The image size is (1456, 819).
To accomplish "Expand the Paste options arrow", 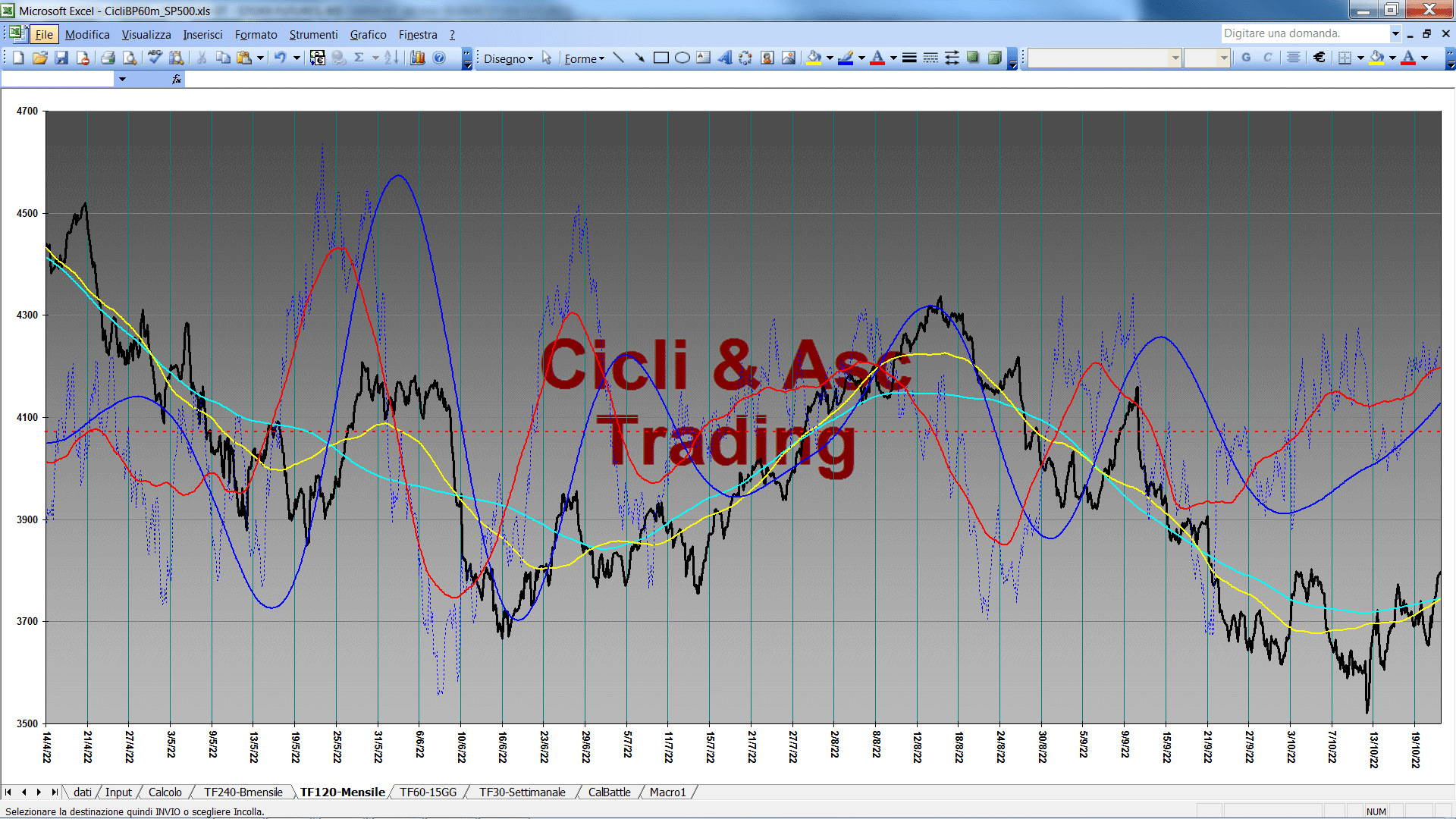I will click(x=260, y=58).
